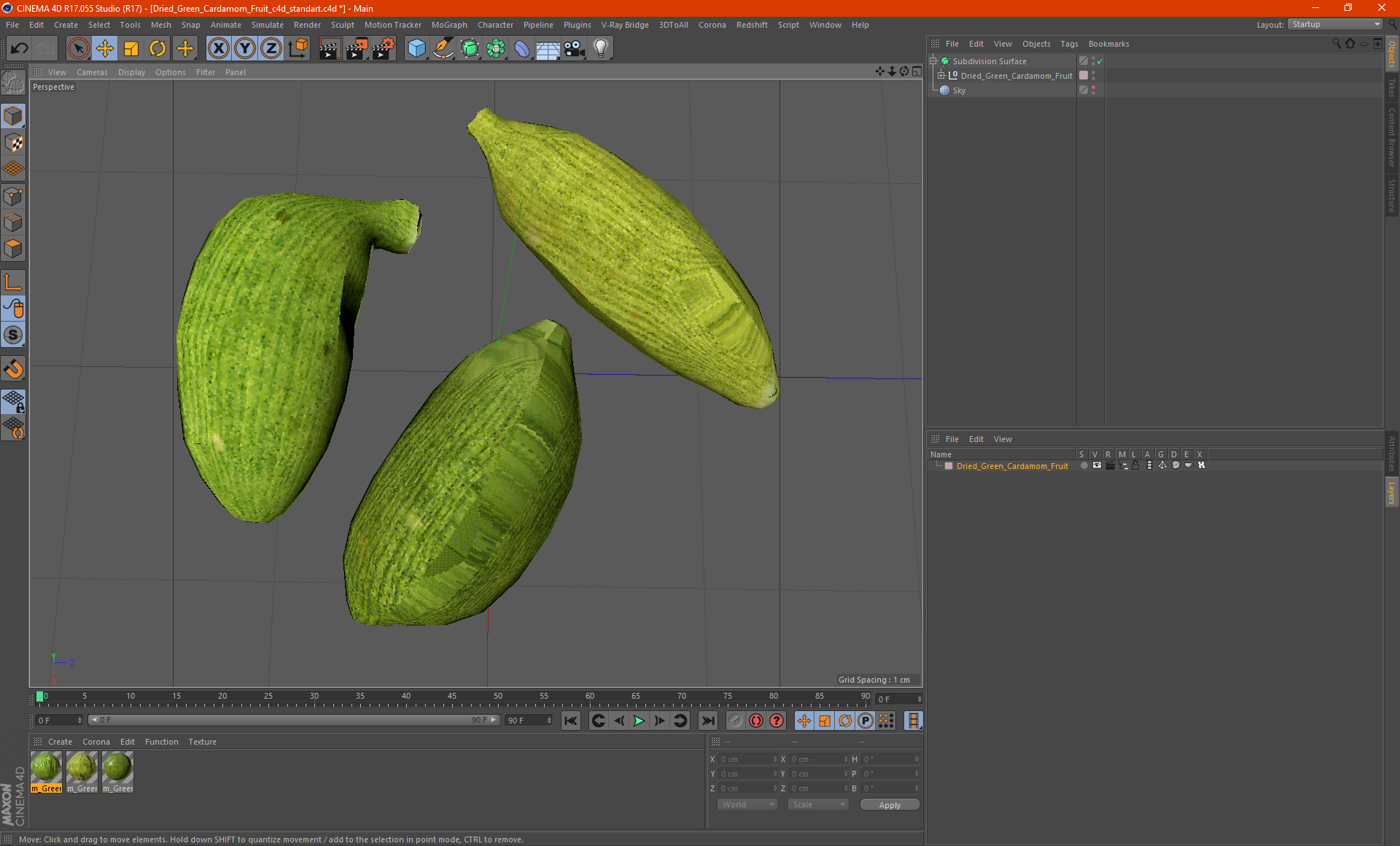
Task: Click the Apply button in coordinates
Action: 889,804
